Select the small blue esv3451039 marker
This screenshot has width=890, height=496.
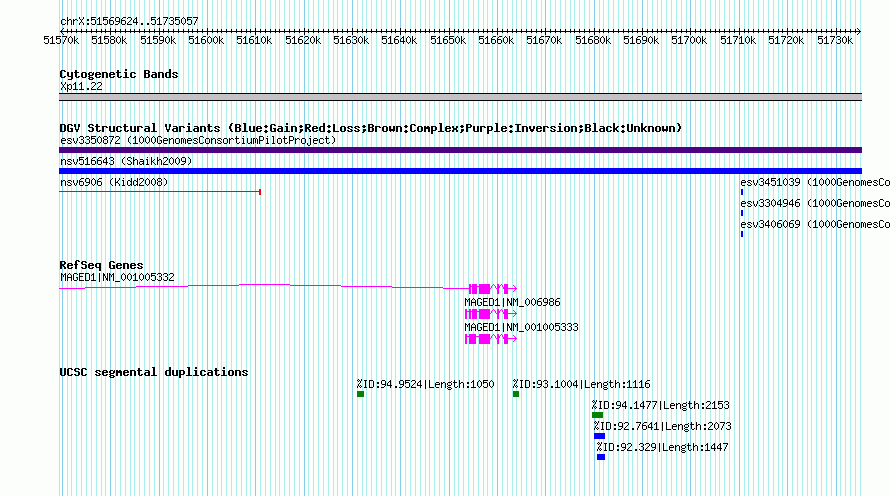tap(742, 192)
